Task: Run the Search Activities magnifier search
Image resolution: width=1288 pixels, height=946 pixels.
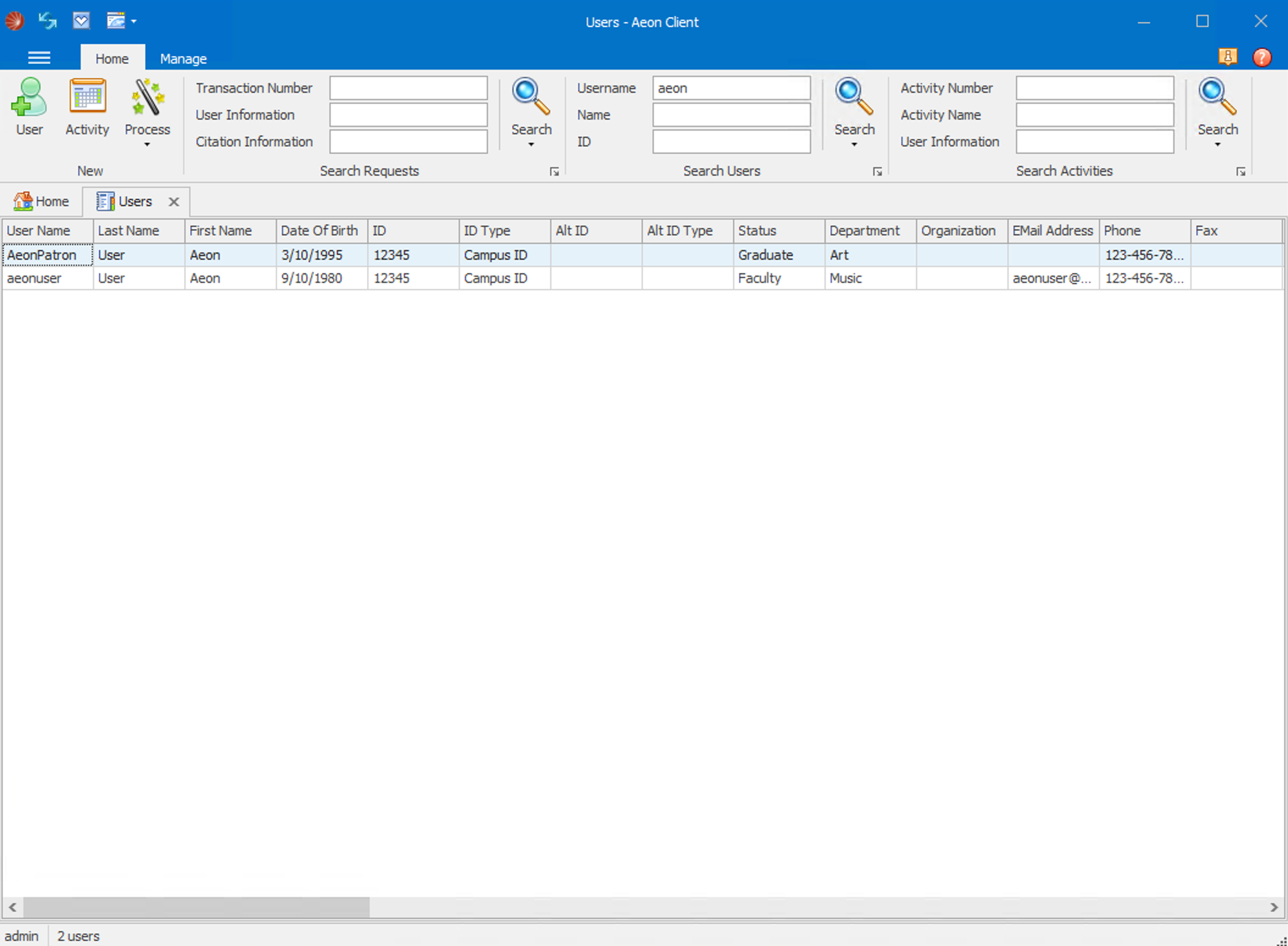Action: [x=1216, y=98]
